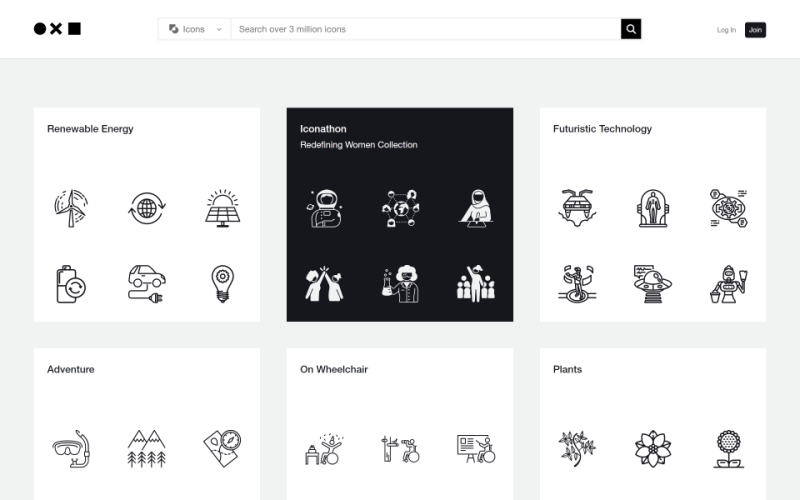Select the woman in hijab icon
Screen dimensions: 800x500
pyautogui.click(x=476, y=208)
